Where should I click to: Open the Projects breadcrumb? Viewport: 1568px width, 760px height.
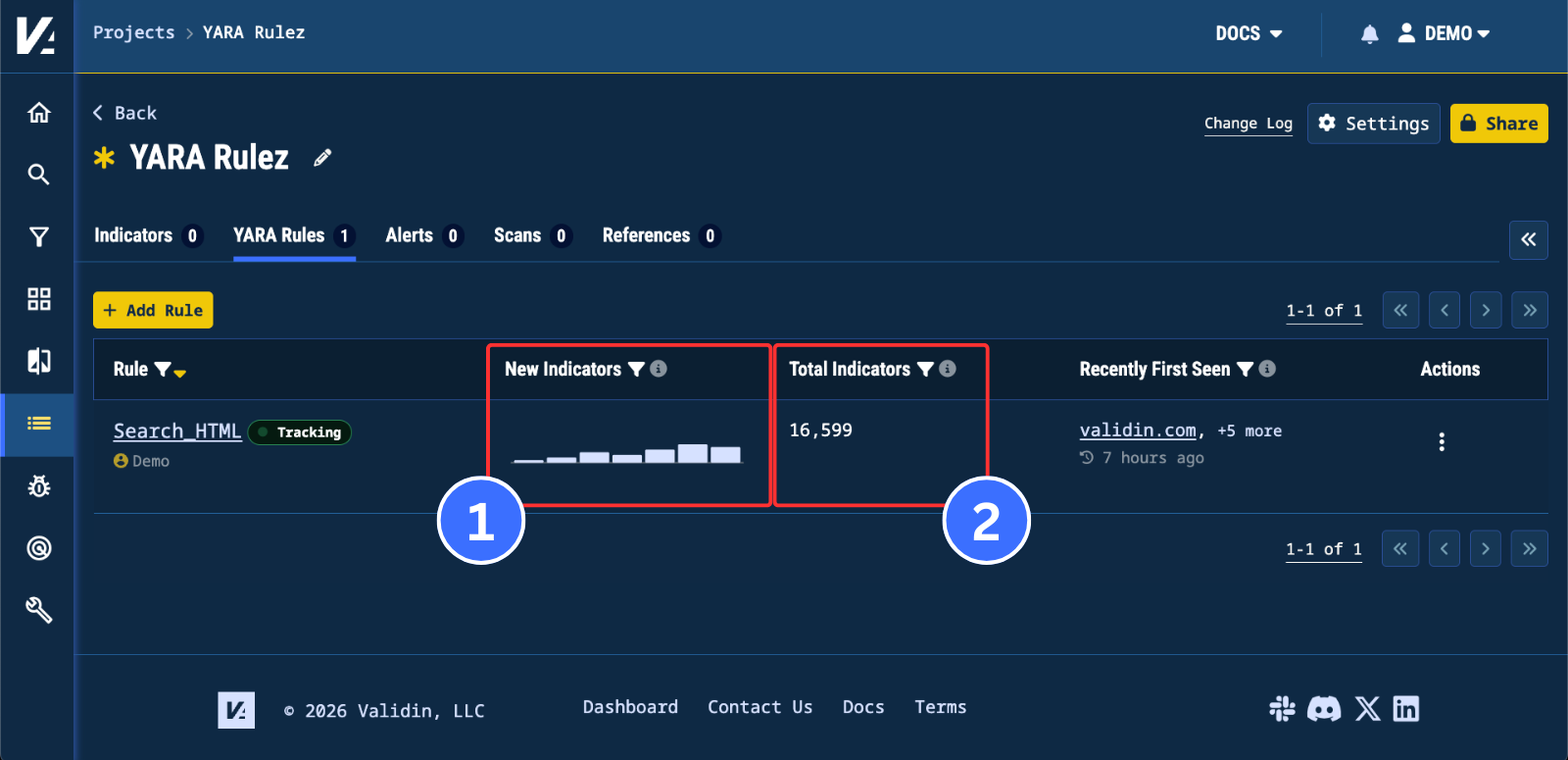133,32
